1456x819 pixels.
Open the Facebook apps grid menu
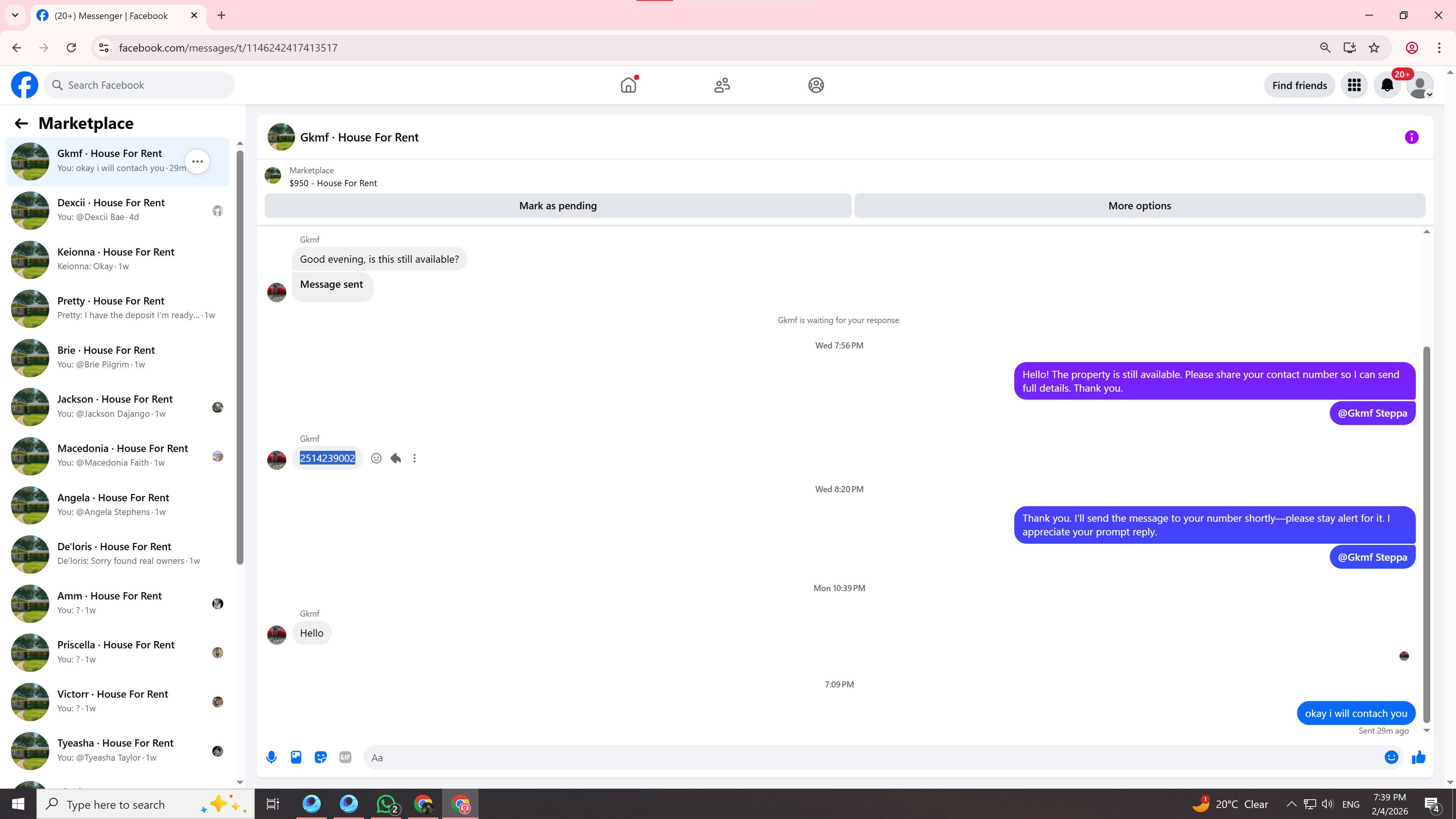pos(1354,85)
